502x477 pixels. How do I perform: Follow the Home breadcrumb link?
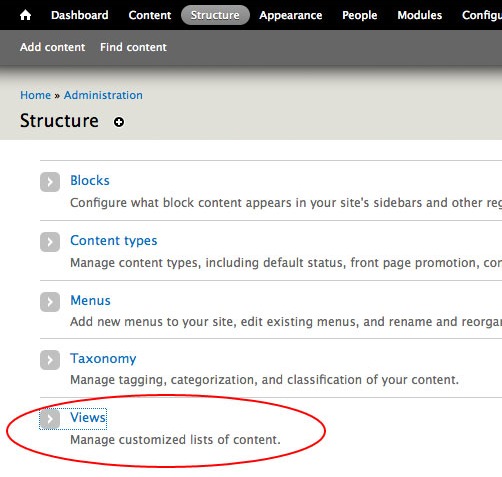(35, 95)
